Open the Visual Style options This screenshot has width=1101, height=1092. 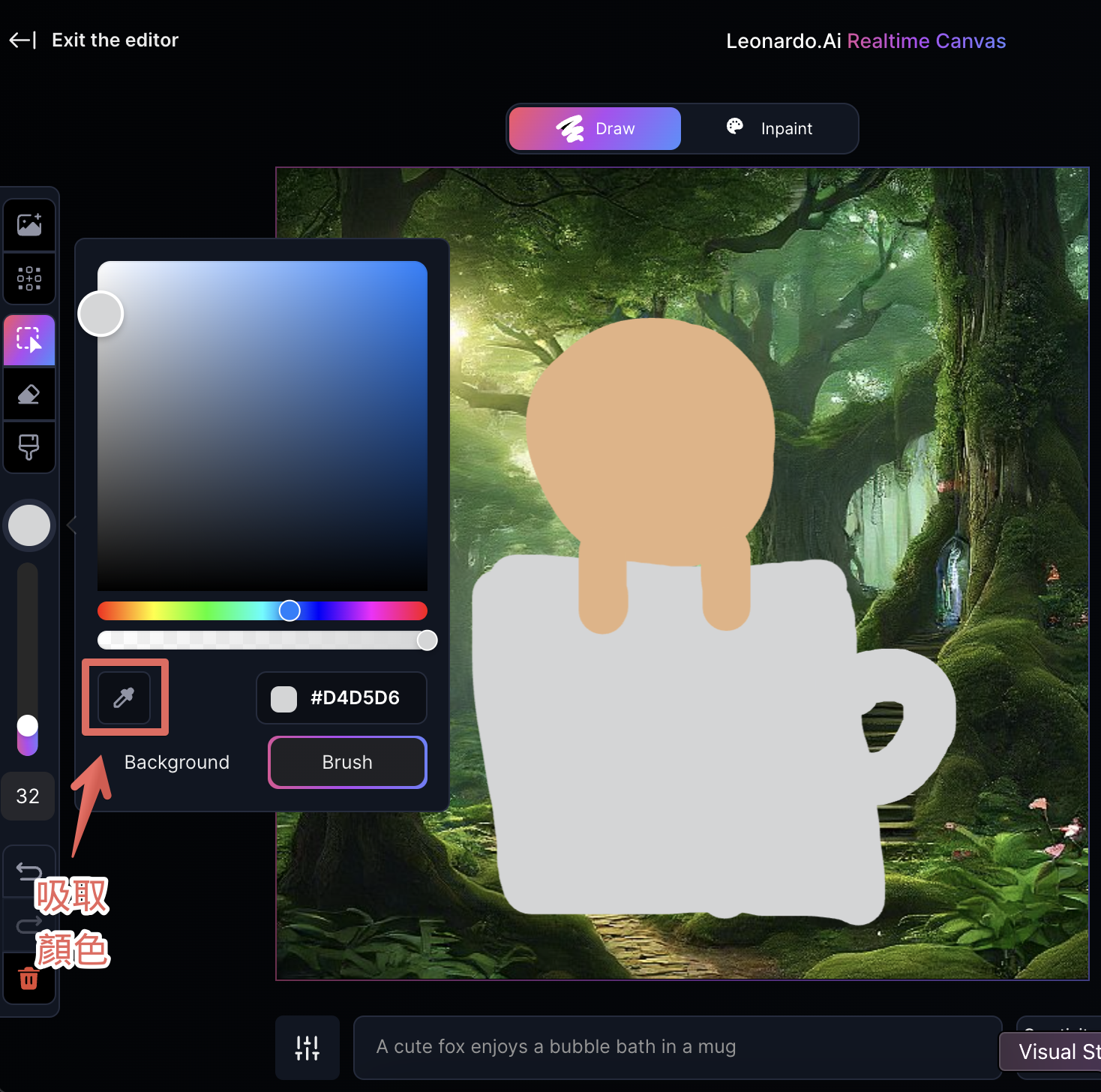(x=1059, y=1051)
